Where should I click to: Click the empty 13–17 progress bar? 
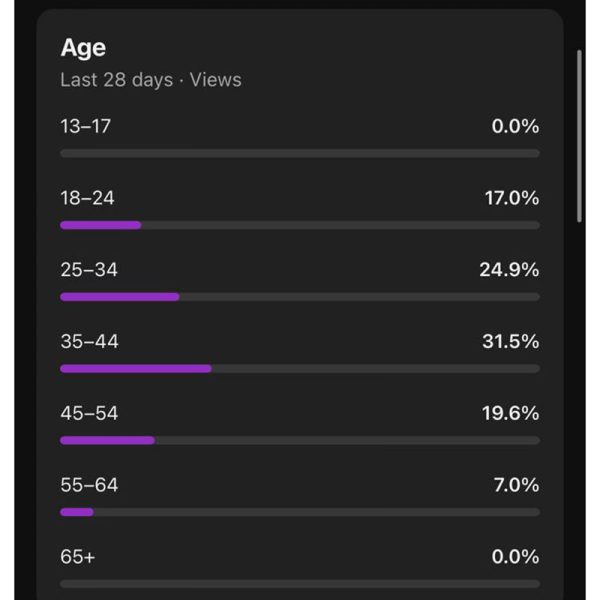tap(300, 153)
